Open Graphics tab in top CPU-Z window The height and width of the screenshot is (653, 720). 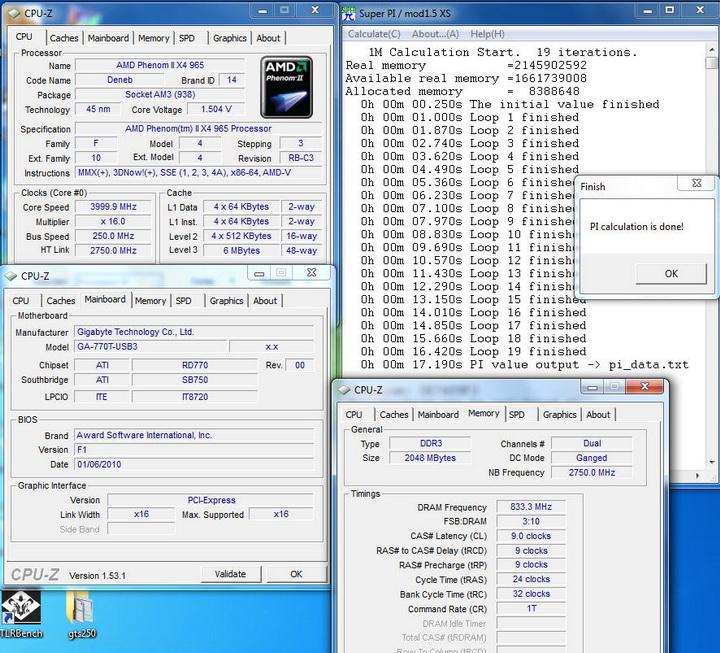230,38
